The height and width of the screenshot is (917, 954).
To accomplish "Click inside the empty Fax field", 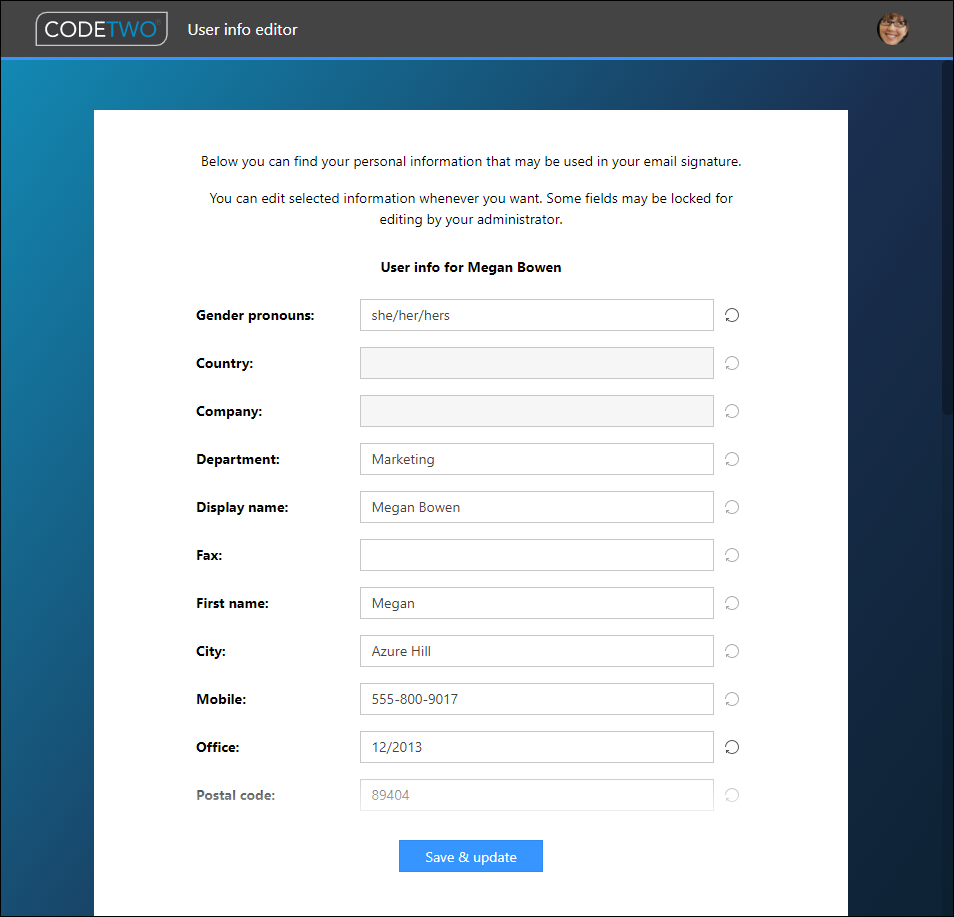I will pyautogui.click(x=536, y=555).
